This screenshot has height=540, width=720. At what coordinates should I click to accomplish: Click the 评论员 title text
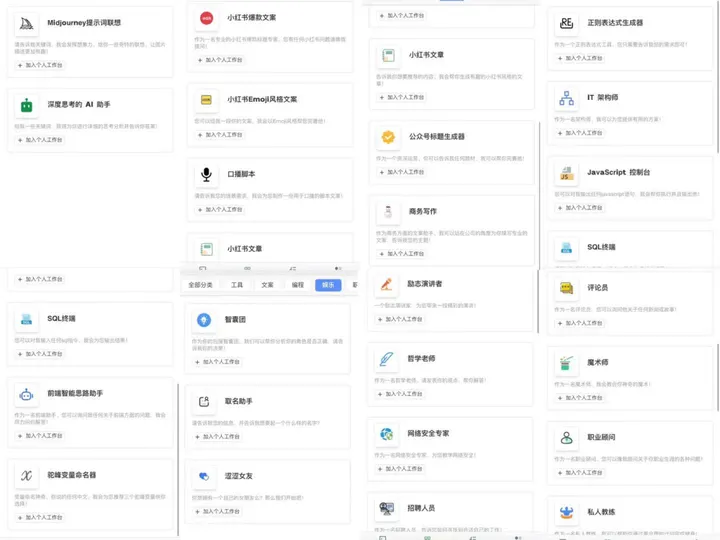597,288
